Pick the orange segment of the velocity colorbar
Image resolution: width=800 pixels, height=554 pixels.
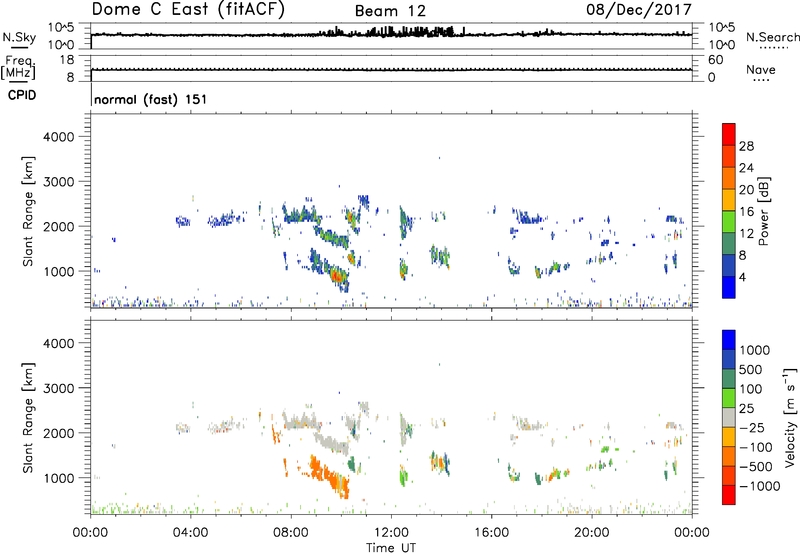[729, 457]
